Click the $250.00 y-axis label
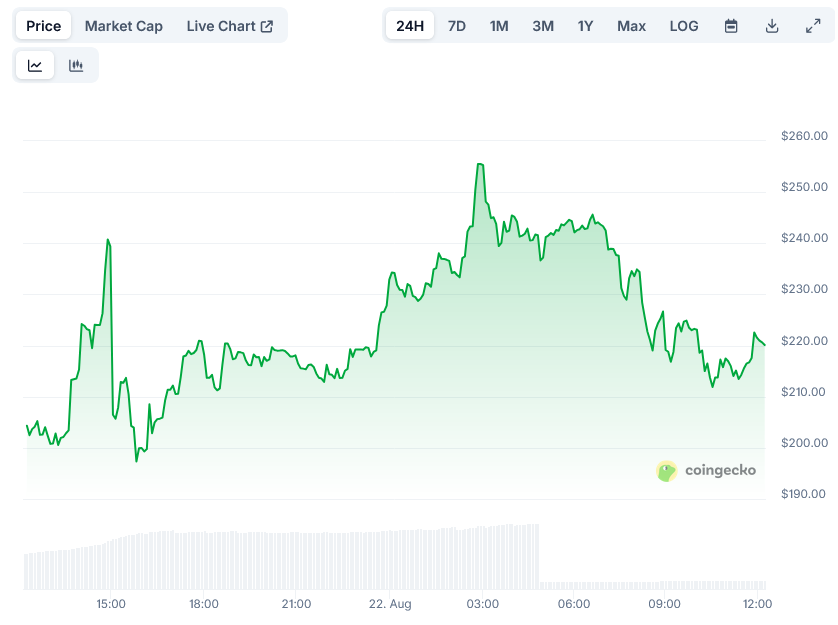 coord(804,187)
